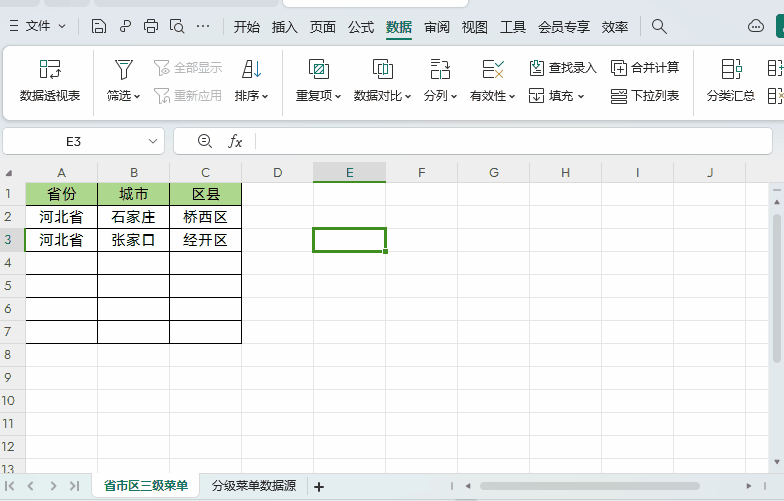Screen dimensions: 784x501
Task: Select the cell containing 张家口
Action: pos(134,240)
